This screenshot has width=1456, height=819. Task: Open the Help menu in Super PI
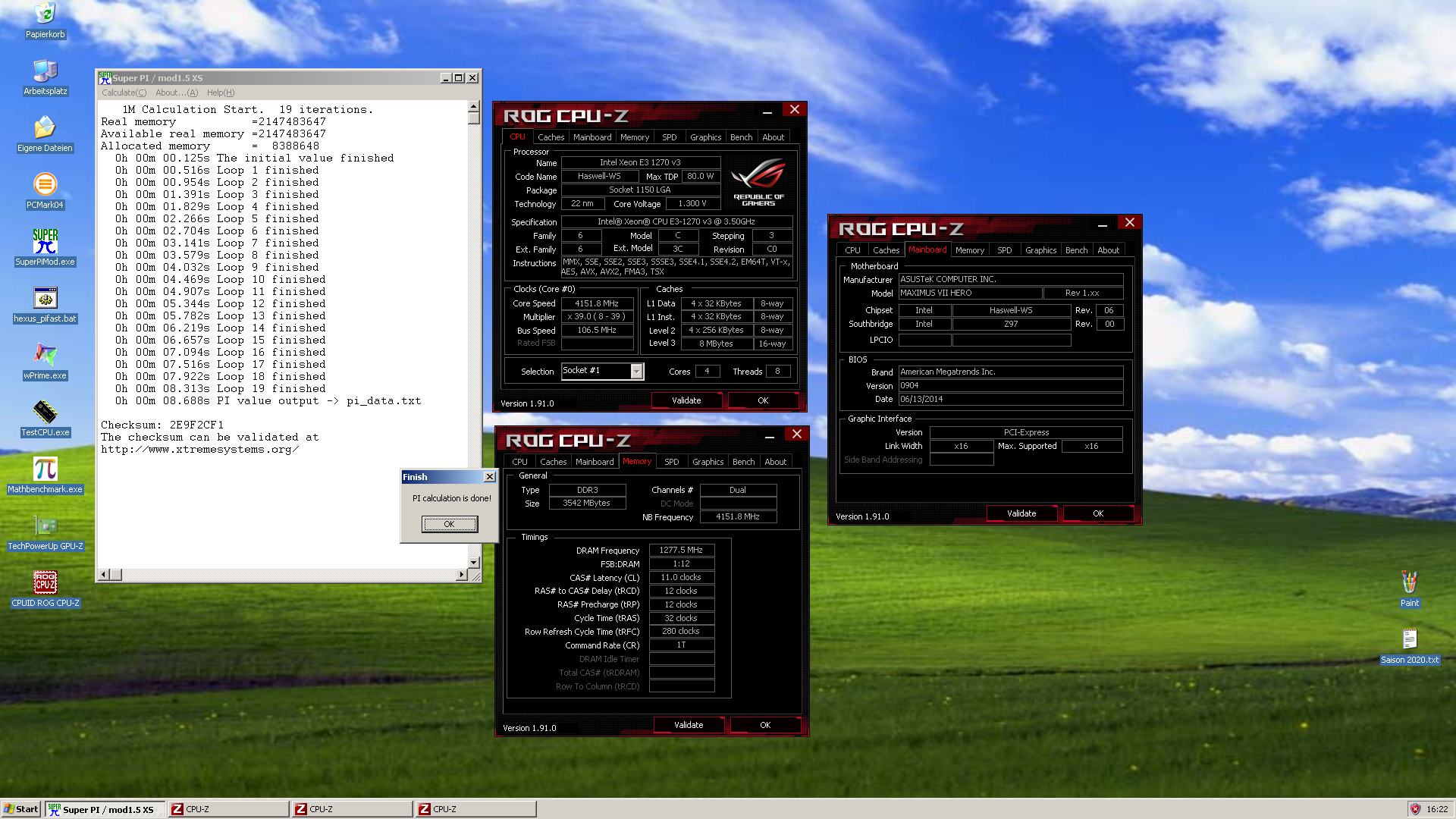[221, 93]
